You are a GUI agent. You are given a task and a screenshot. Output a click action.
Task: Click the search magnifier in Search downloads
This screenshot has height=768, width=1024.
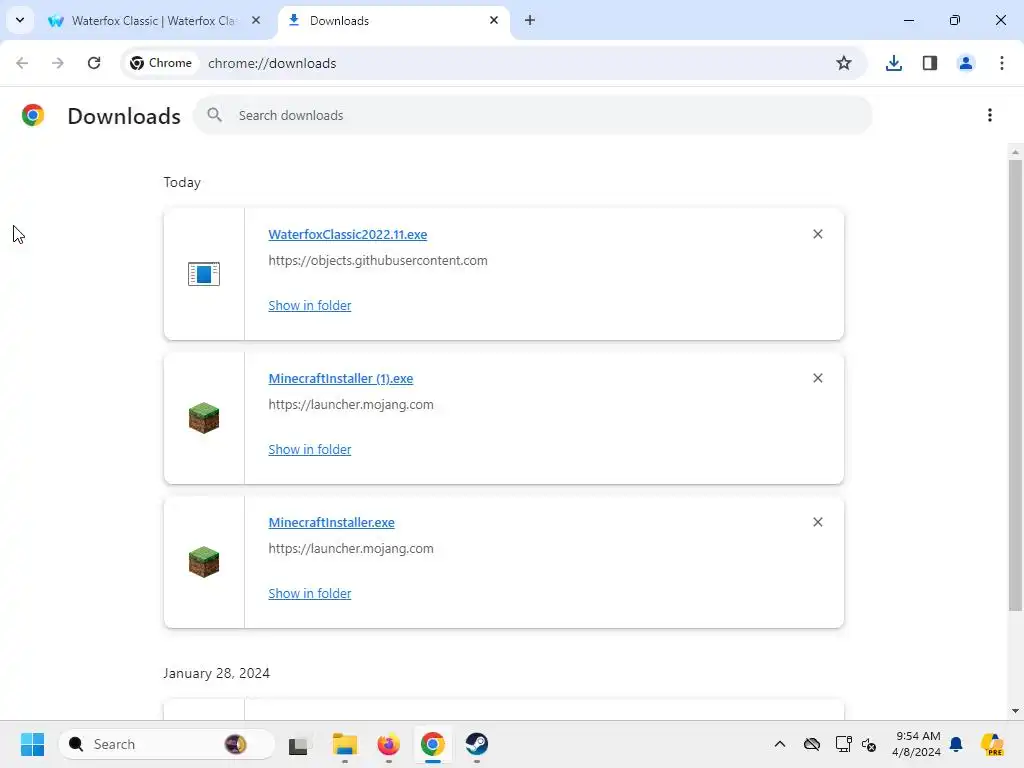tap(214, 115)
